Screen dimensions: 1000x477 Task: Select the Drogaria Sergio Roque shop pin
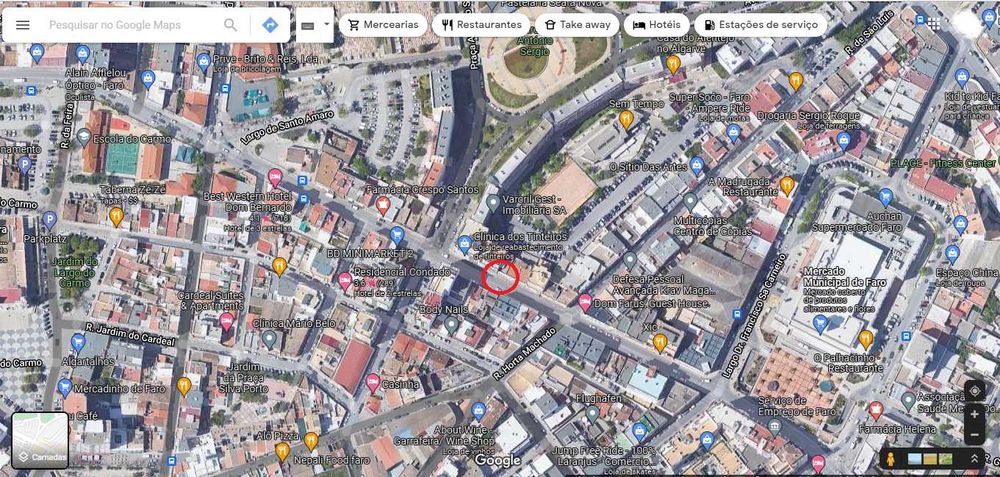pos(844,141)
